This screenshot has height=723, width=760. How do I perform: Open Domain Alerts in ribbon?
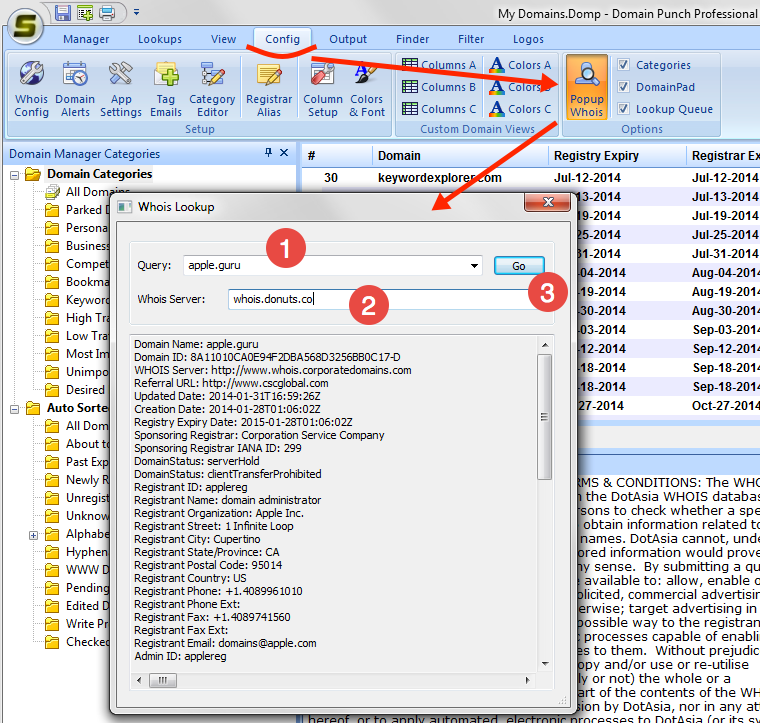click(x=75, y=88)
